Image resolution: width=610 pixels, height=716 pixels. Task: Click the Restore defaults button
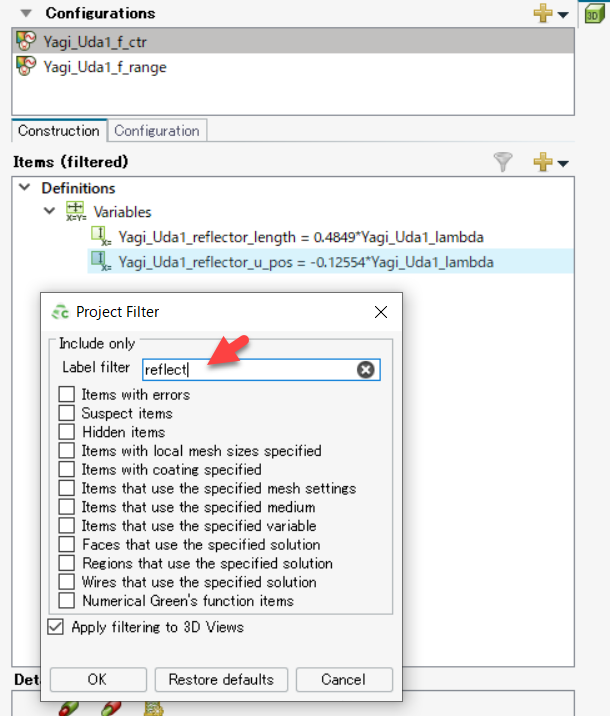[x=221, y=679]
